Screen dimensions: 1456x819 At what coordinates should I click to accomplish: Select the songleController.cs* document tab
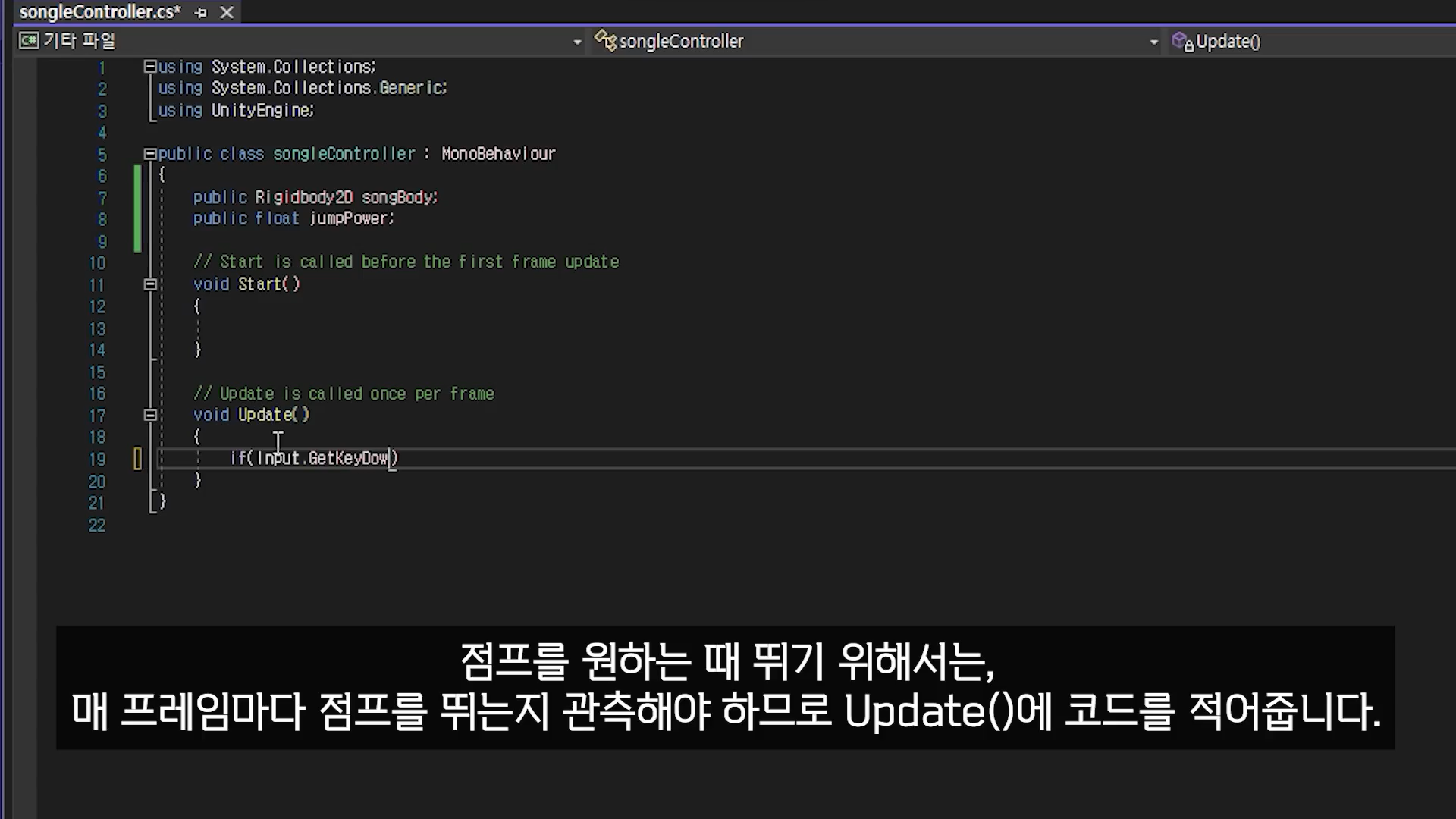point(100,12)
